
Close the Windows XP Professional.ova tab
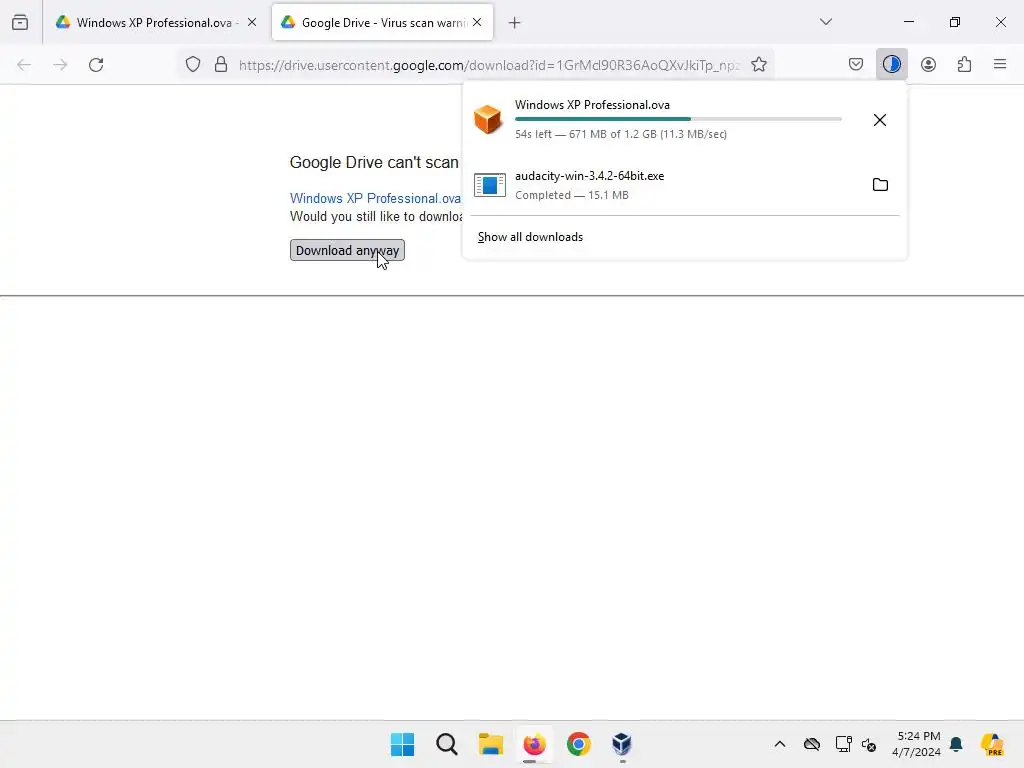252,23
